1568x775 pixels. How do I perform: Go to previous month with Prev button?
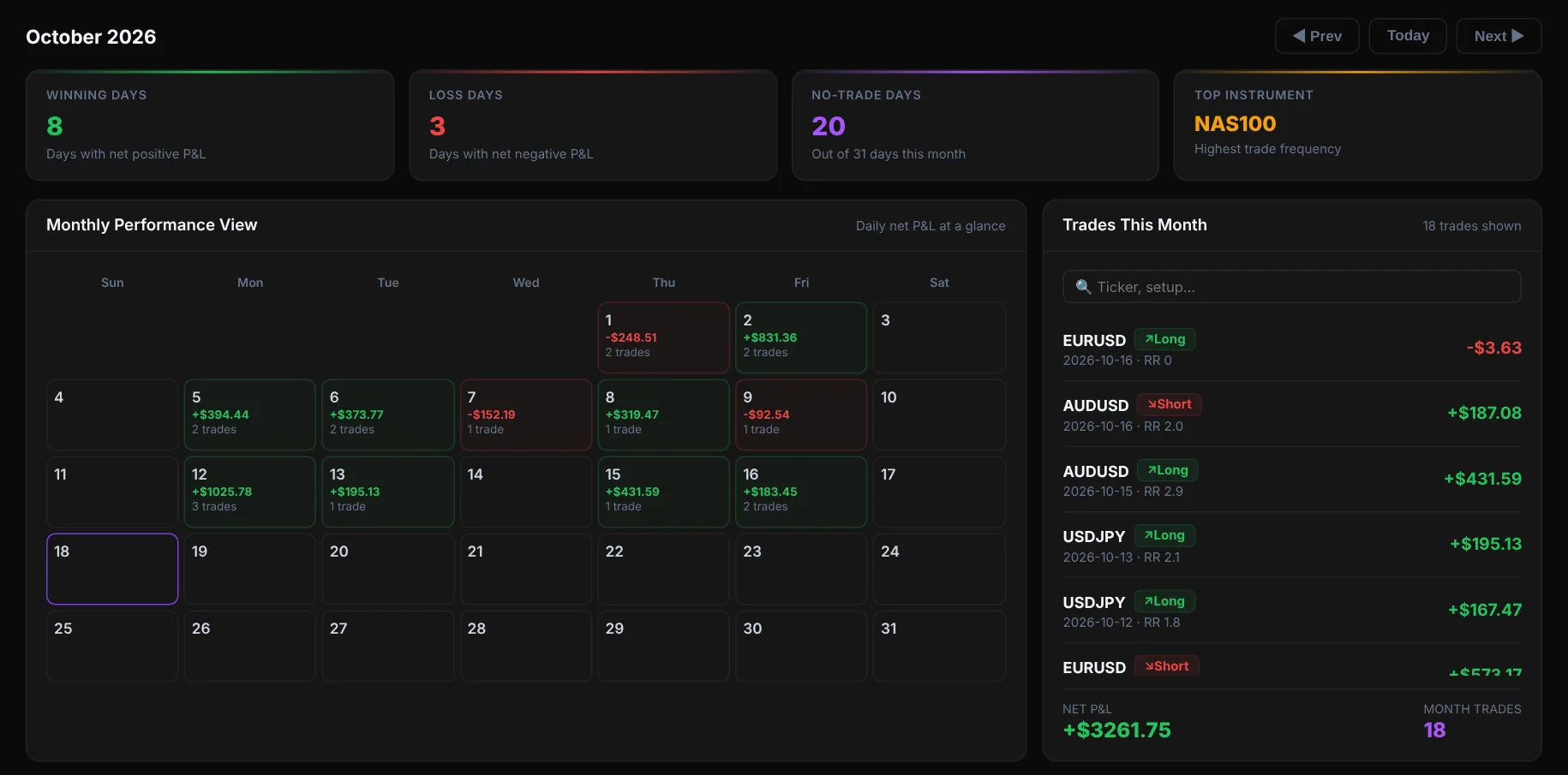1317,36
